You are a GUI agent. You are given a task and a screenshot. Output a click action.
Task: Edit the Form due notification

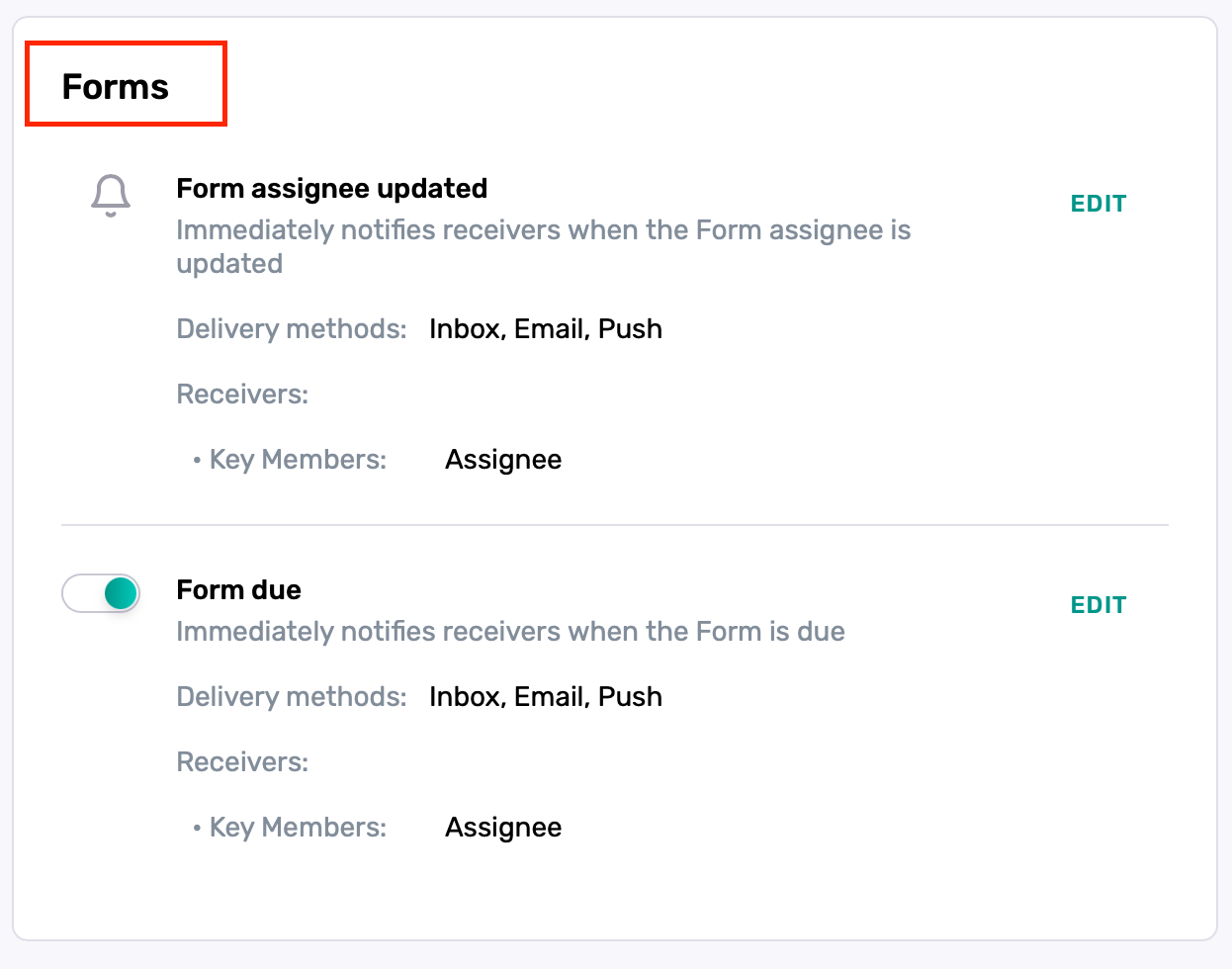(1099, 605)
